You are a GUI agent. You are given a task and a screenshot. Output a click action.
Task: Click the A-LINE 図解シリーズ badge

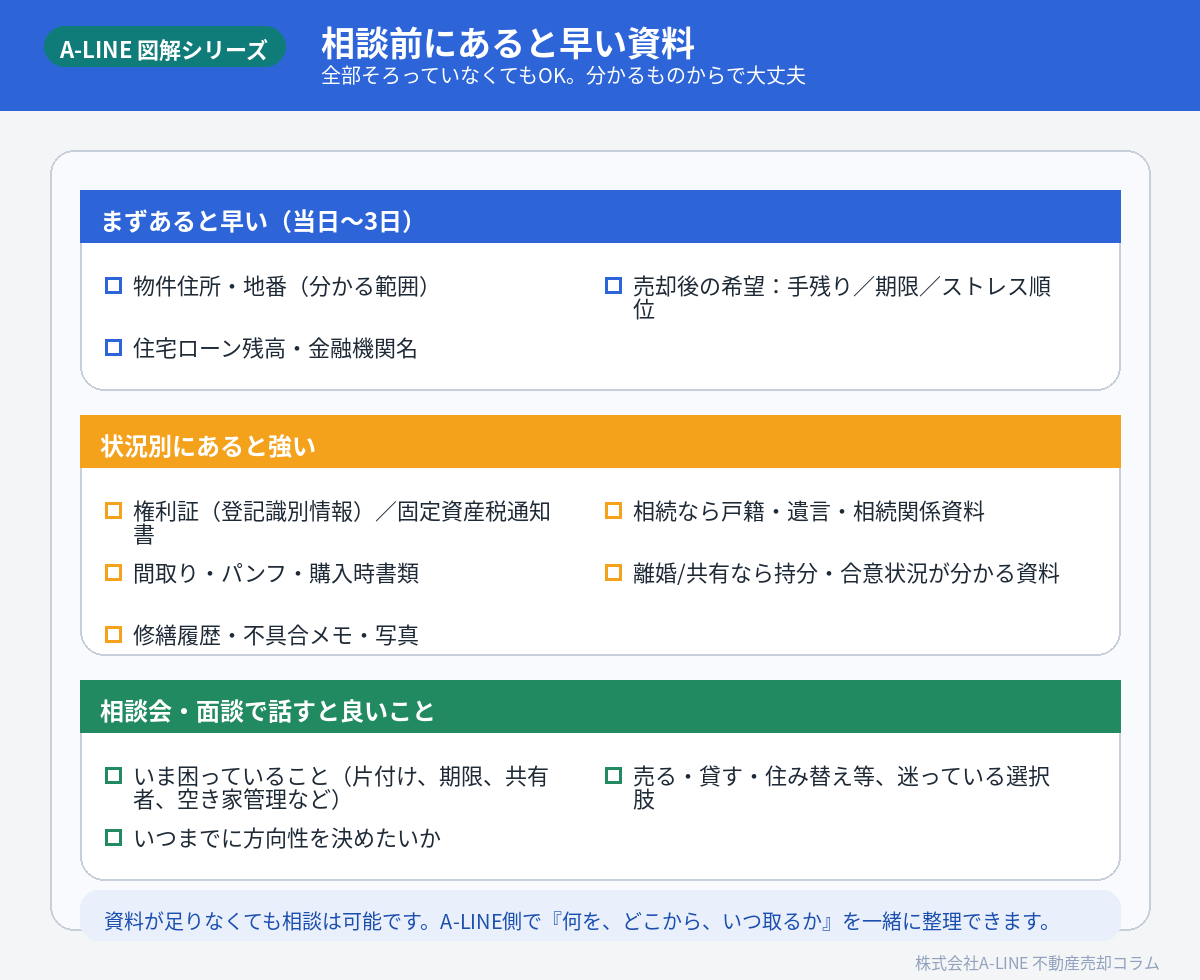click(x=164, y=49)
